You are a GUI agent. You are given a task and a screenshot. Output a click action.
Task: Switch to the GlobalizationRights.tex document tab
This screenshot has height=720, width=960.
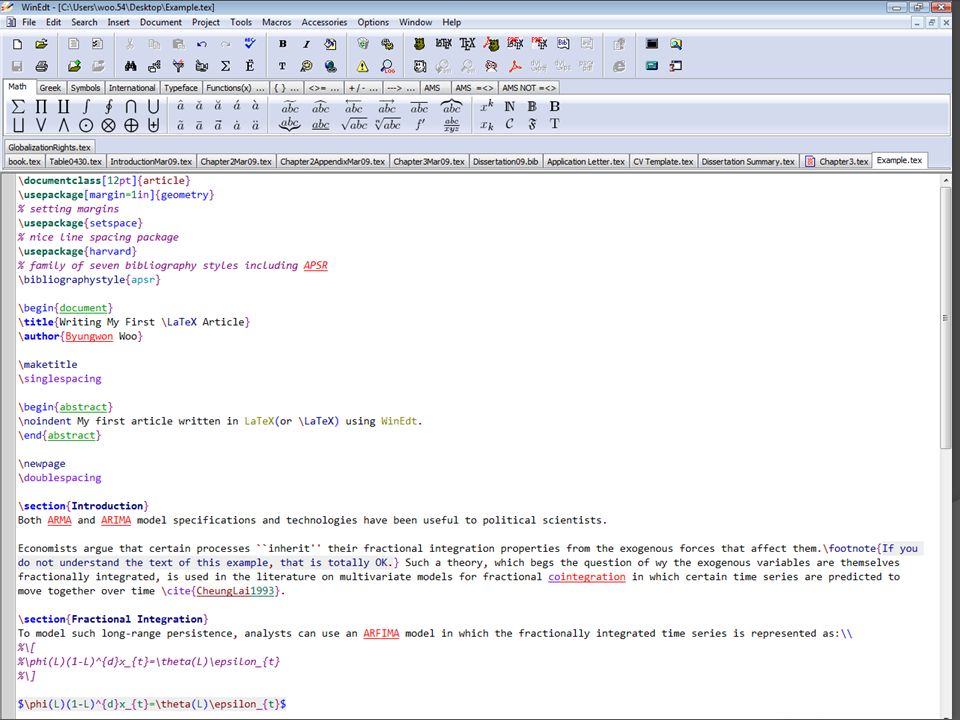(x=50, y=148)
